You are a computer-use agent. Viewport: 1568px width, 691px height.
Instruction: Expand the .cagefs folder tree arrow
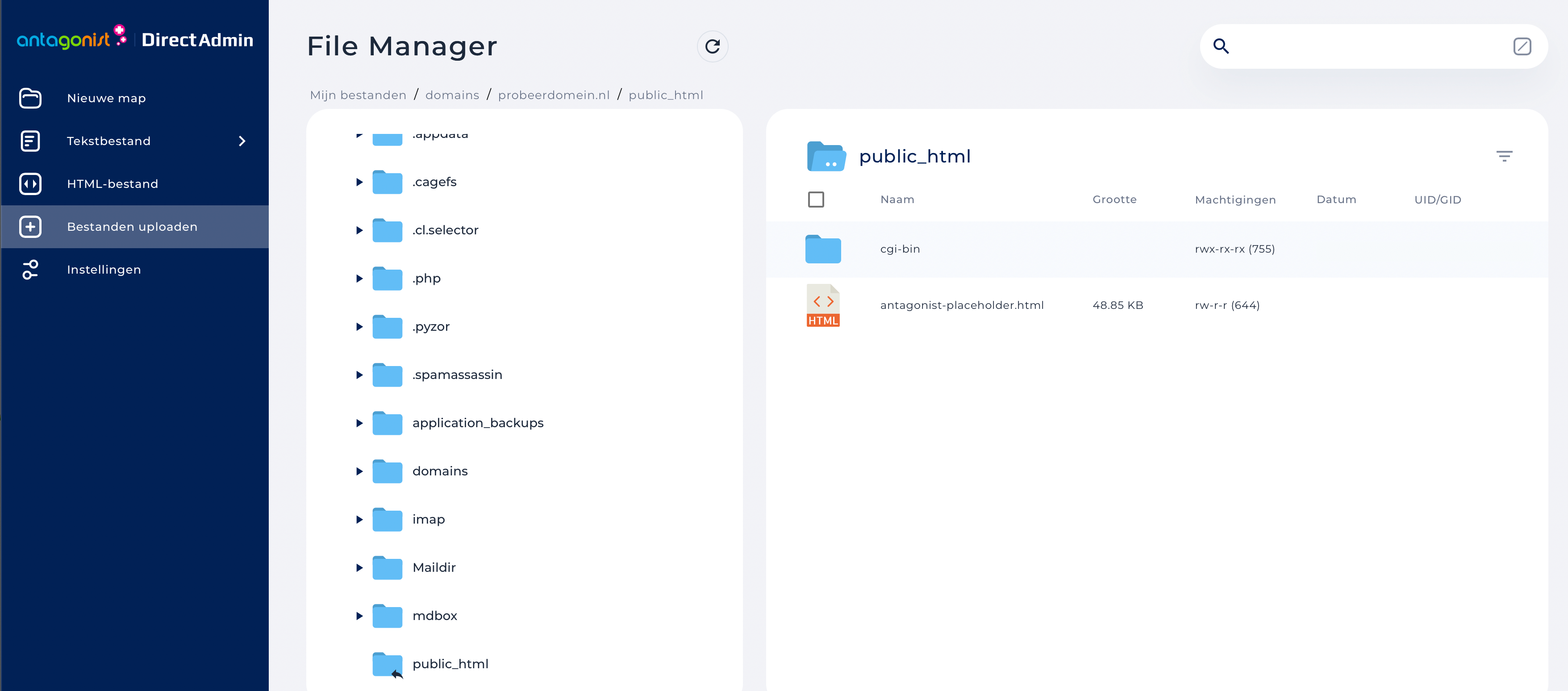point(359,182)
